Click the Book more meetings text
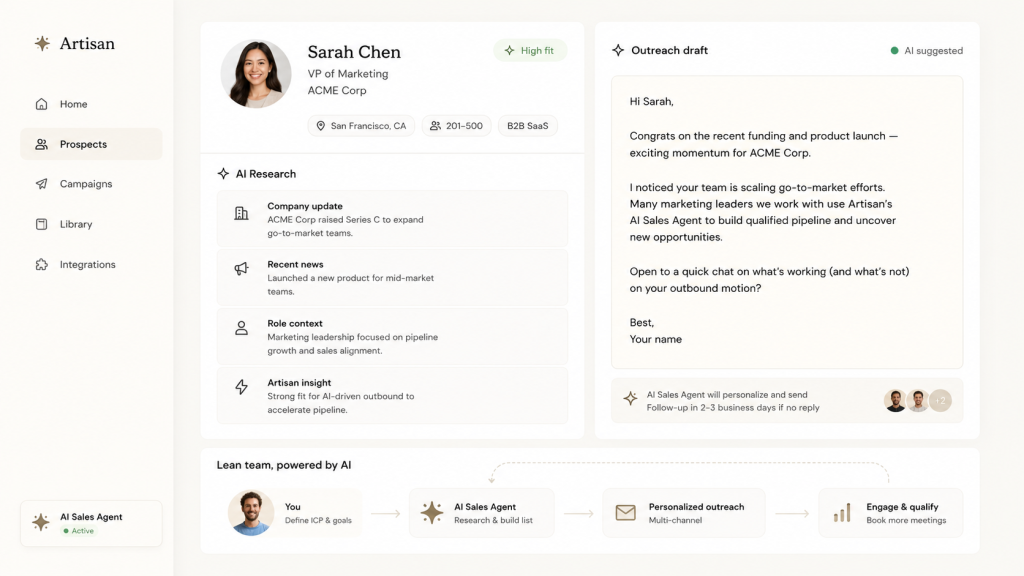The width and height of the screenshot is (1024, 576). (x=906, y=520)
